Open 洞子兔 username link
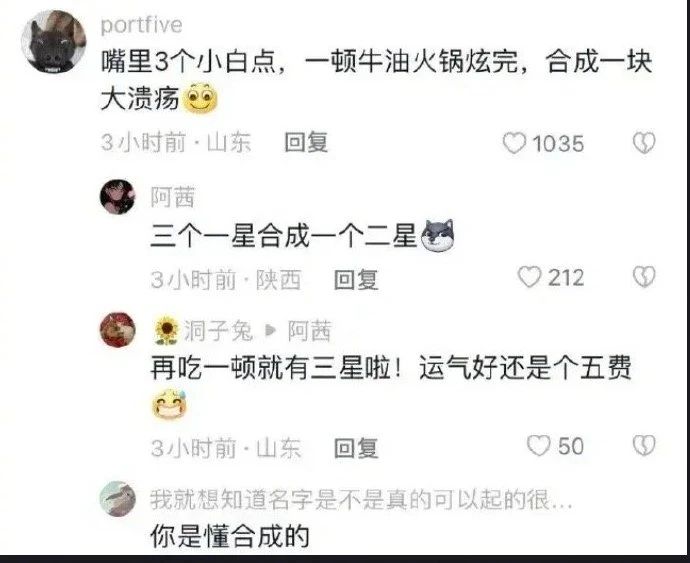Image resolution: width=690 pixels, height=563 pixels. (218, 331)
